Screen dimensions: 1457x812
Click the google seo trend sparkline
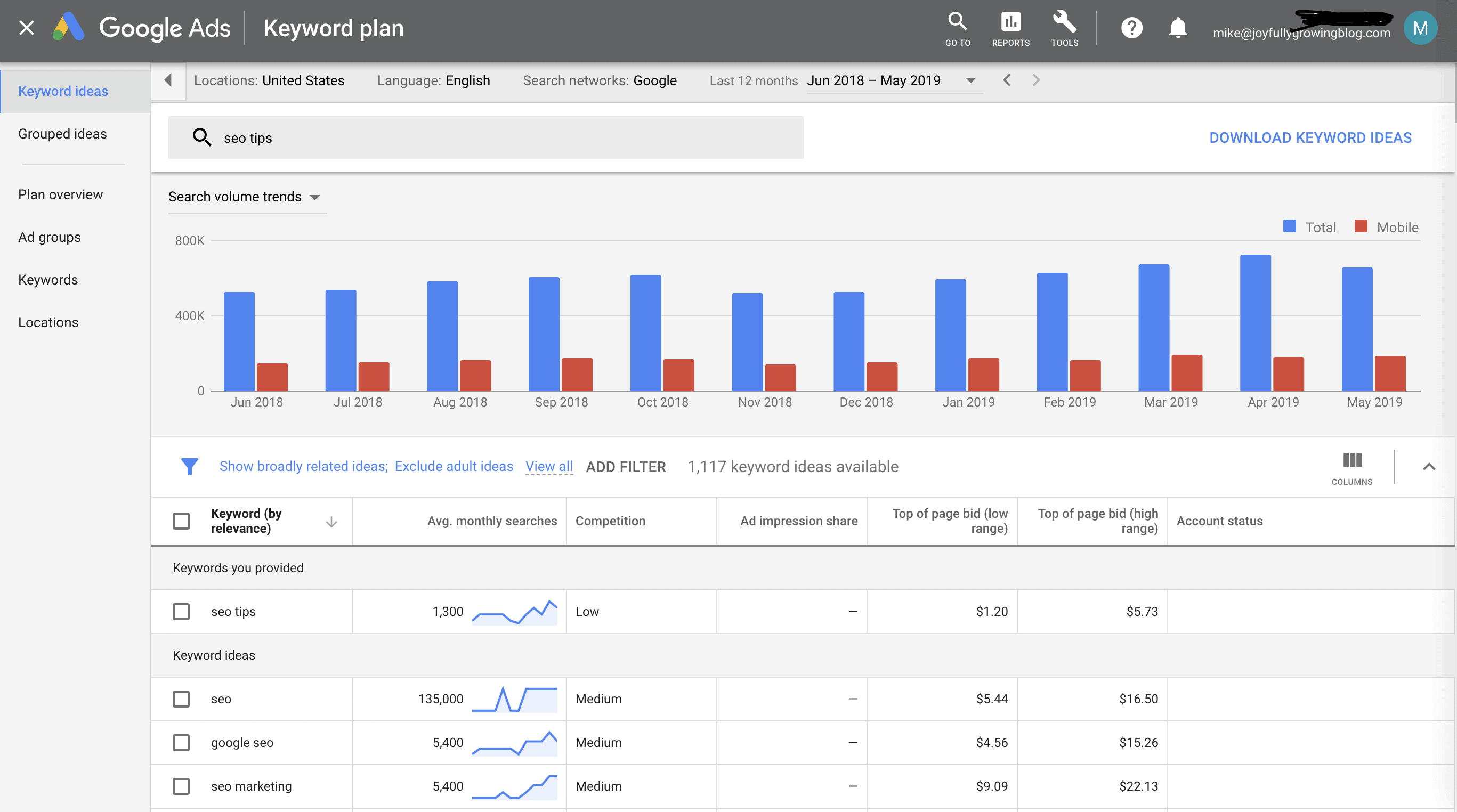click(x=515, y=743)
